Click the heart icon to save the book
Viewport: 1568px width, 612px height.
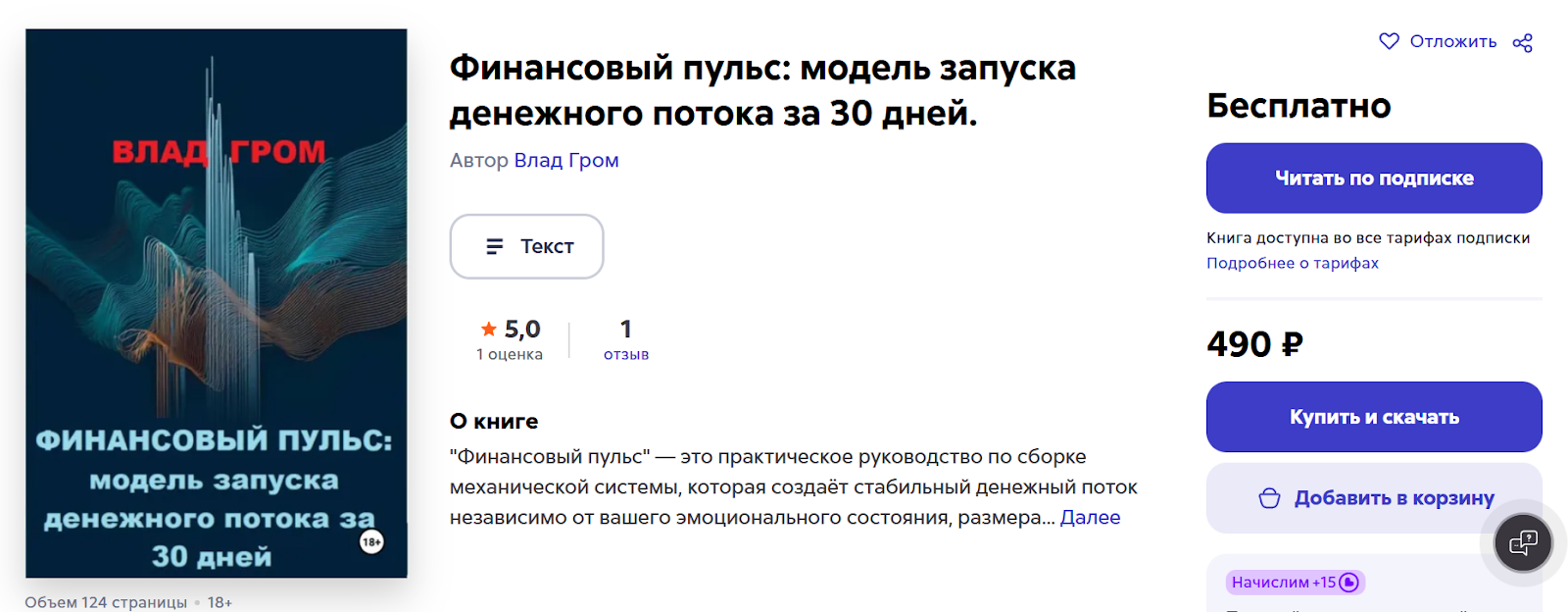click(x=1389, y=41)
